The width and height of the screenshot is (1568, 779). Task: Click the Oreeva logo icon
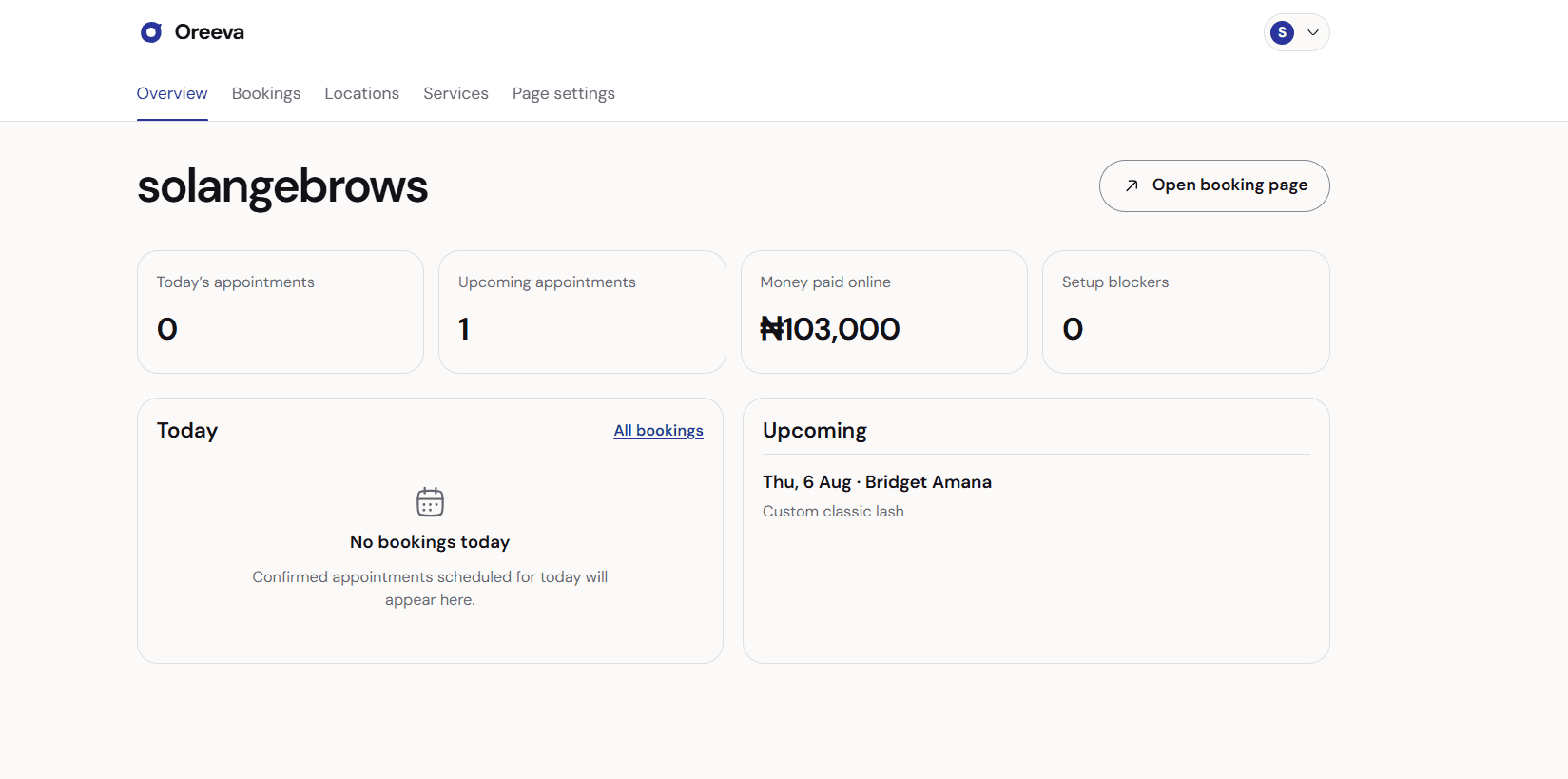(x=151, y=32)
